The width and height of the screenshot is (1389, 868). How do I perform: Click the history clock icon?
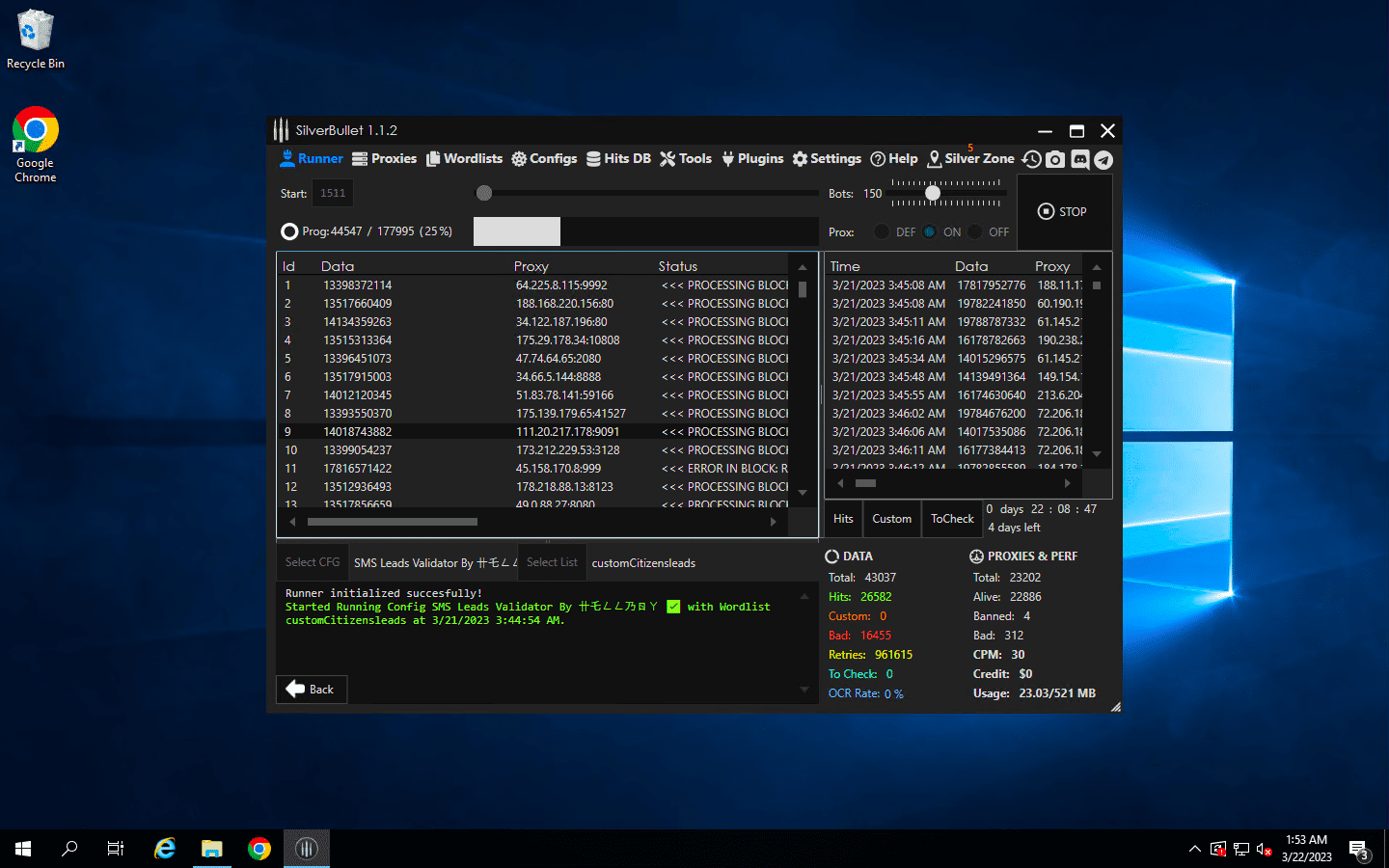click(1032, 159)
